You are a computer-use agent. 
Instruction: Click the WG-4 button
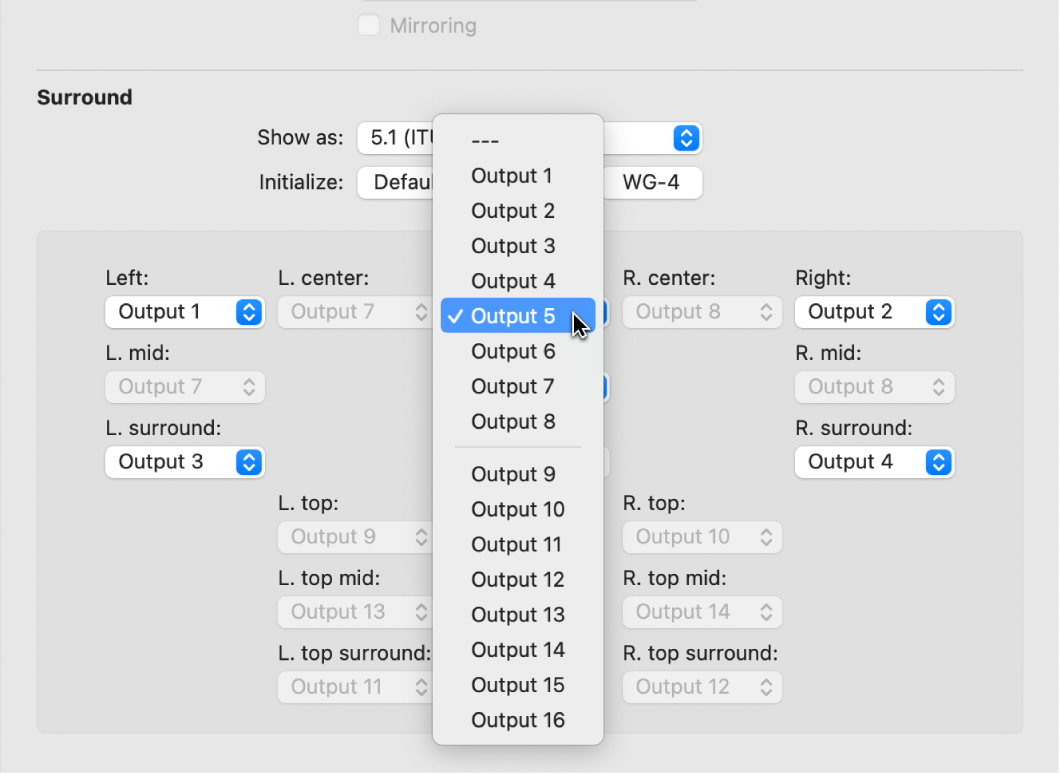pos(652,183)
